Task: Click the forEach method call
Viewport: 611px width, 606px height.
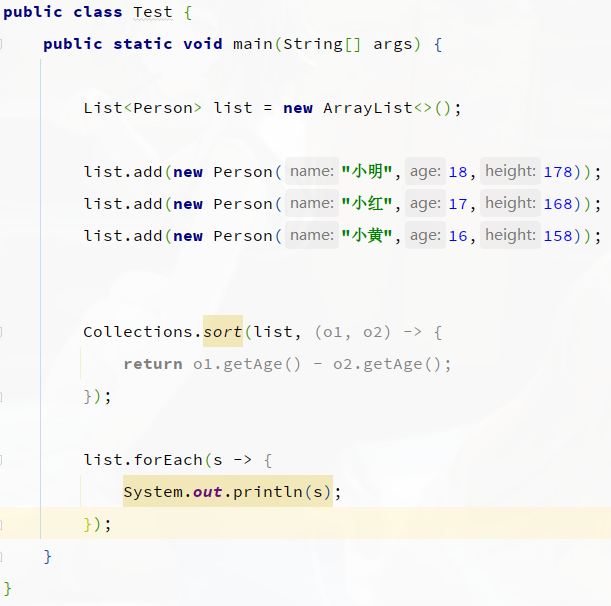Action: tap(168, 460)
